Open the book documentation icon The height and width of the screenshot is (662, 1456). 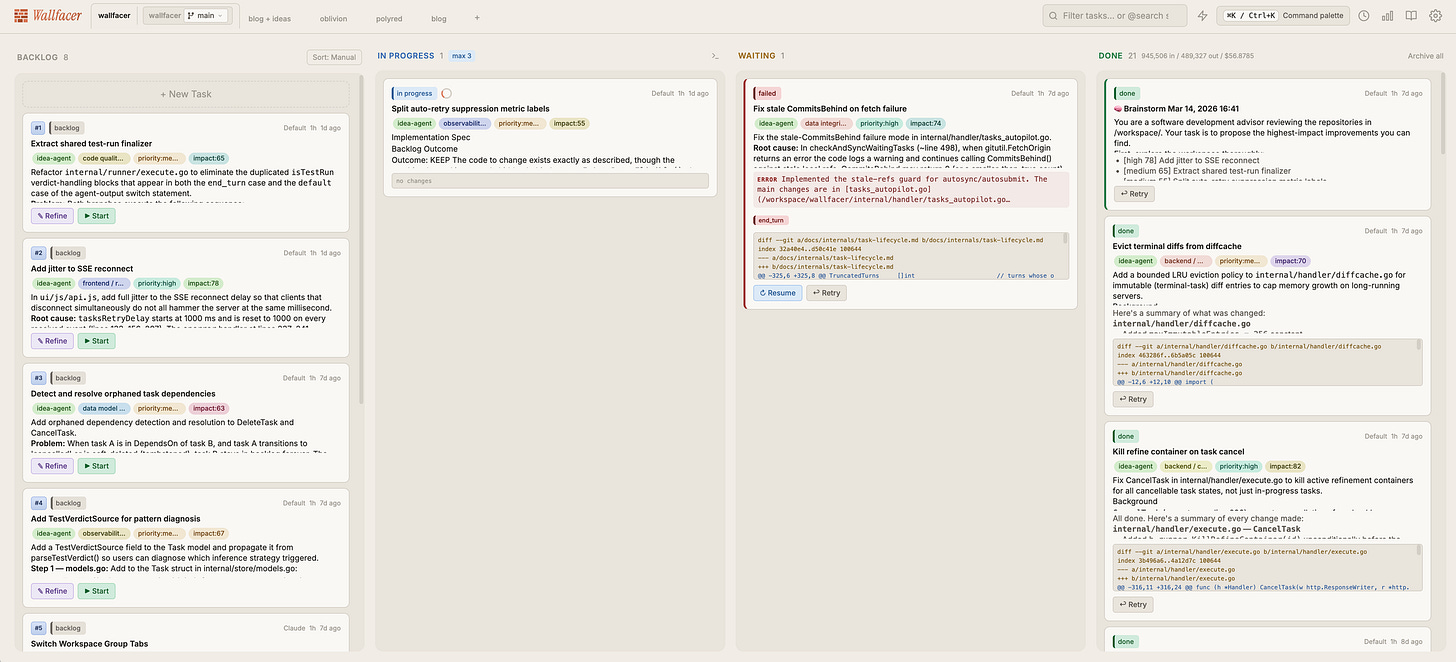pyautogui.click(x=1412, y=16)
